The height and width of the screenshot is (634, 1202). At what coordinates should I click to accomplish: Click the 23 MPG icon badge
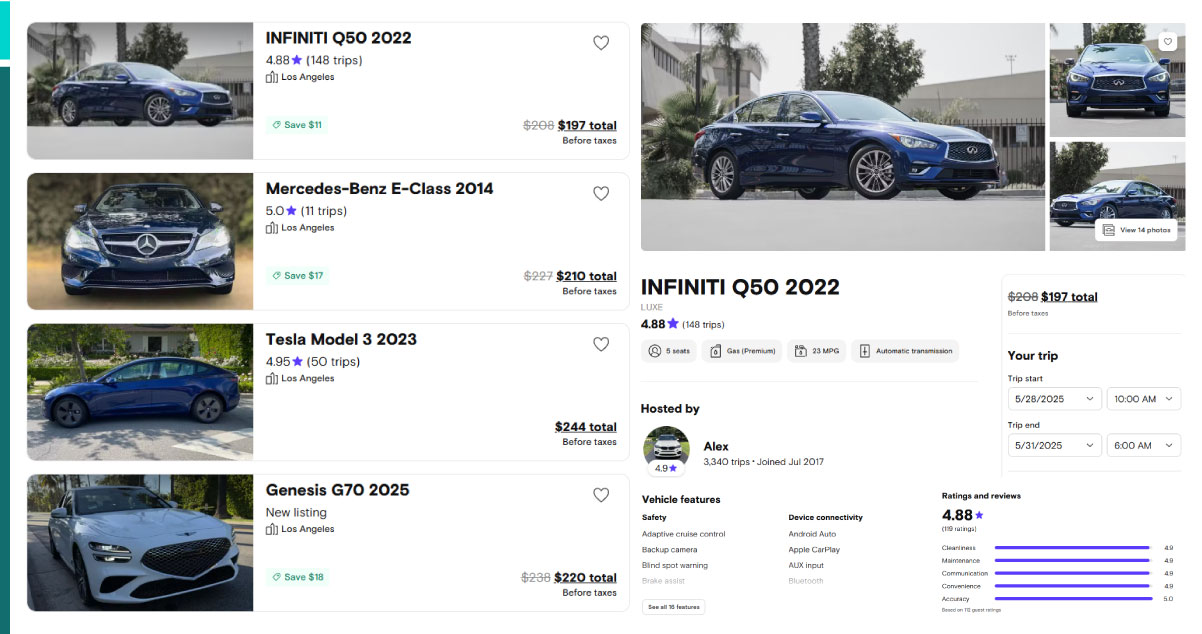click(816, 351)
